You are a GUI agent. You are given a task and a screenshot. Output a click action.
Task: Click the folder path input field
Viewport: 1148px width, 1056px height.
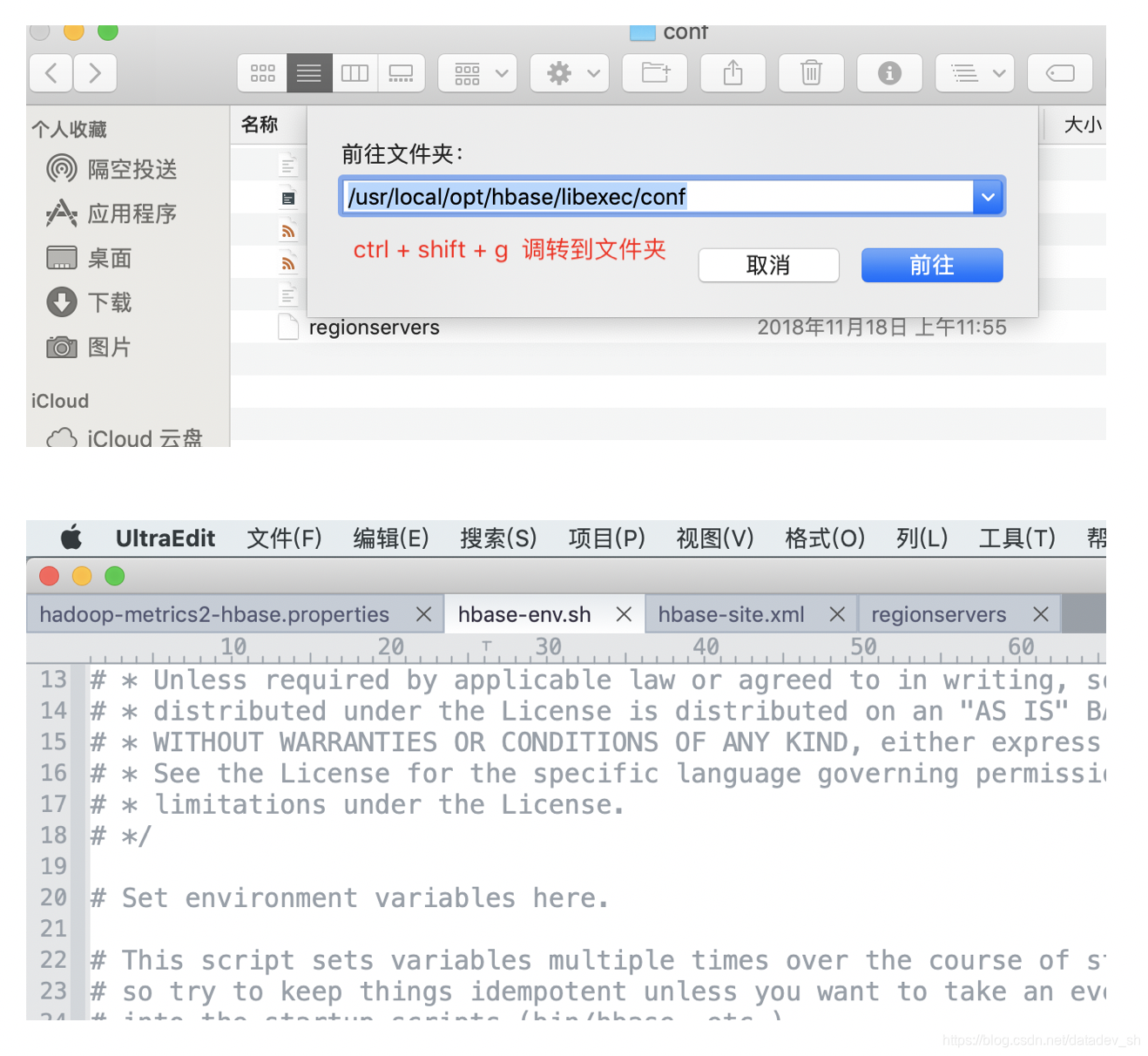coord(657,197)
